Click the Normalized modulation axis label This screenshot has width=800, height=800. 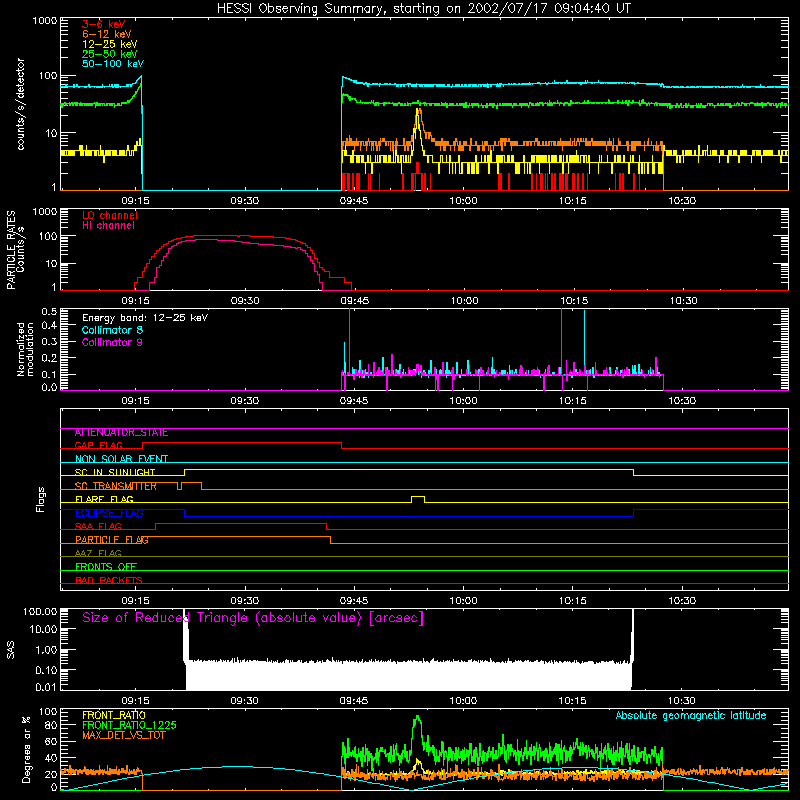pyautogui.click(x=25, y=349)
